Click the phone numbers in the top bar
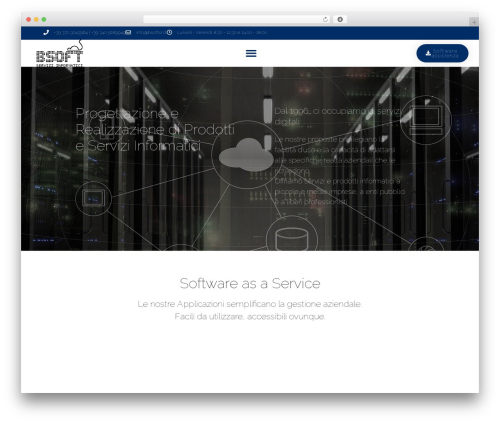 point(89,32)
